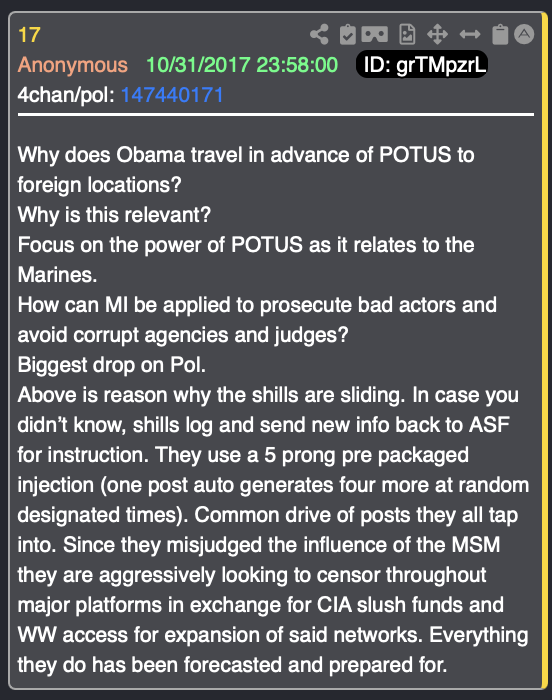
Task: Click the line 'Why is this relevant?'
Action: pos(114,215)
